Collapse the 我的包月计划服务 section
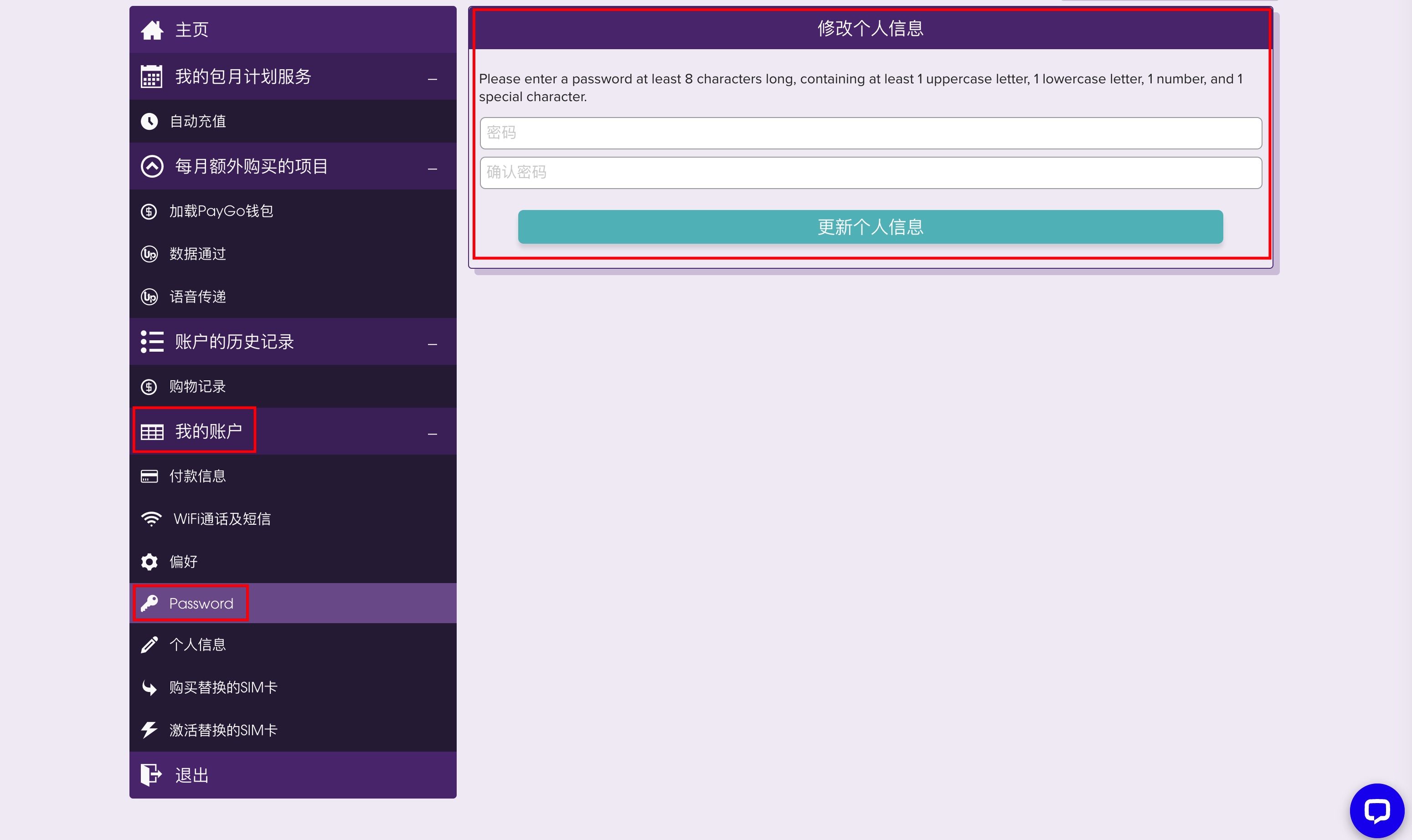 pos(433,79)
